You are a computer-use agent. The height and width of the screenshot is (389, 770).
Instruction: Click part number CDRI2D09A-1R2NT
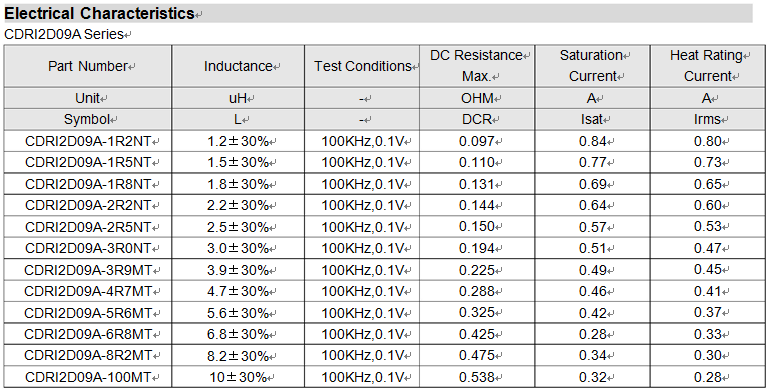(x=88, y=141)
